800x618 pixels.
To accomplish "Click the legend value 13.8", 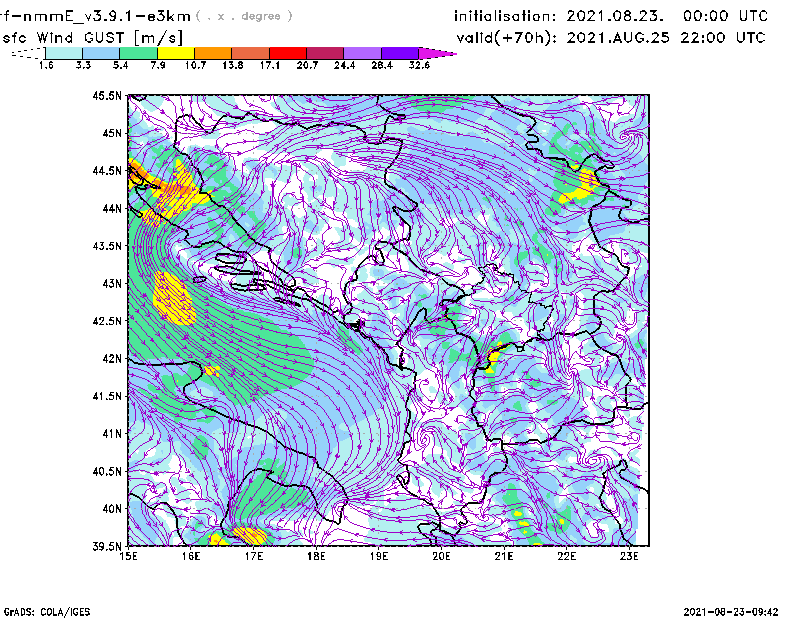I will [232, 65].
